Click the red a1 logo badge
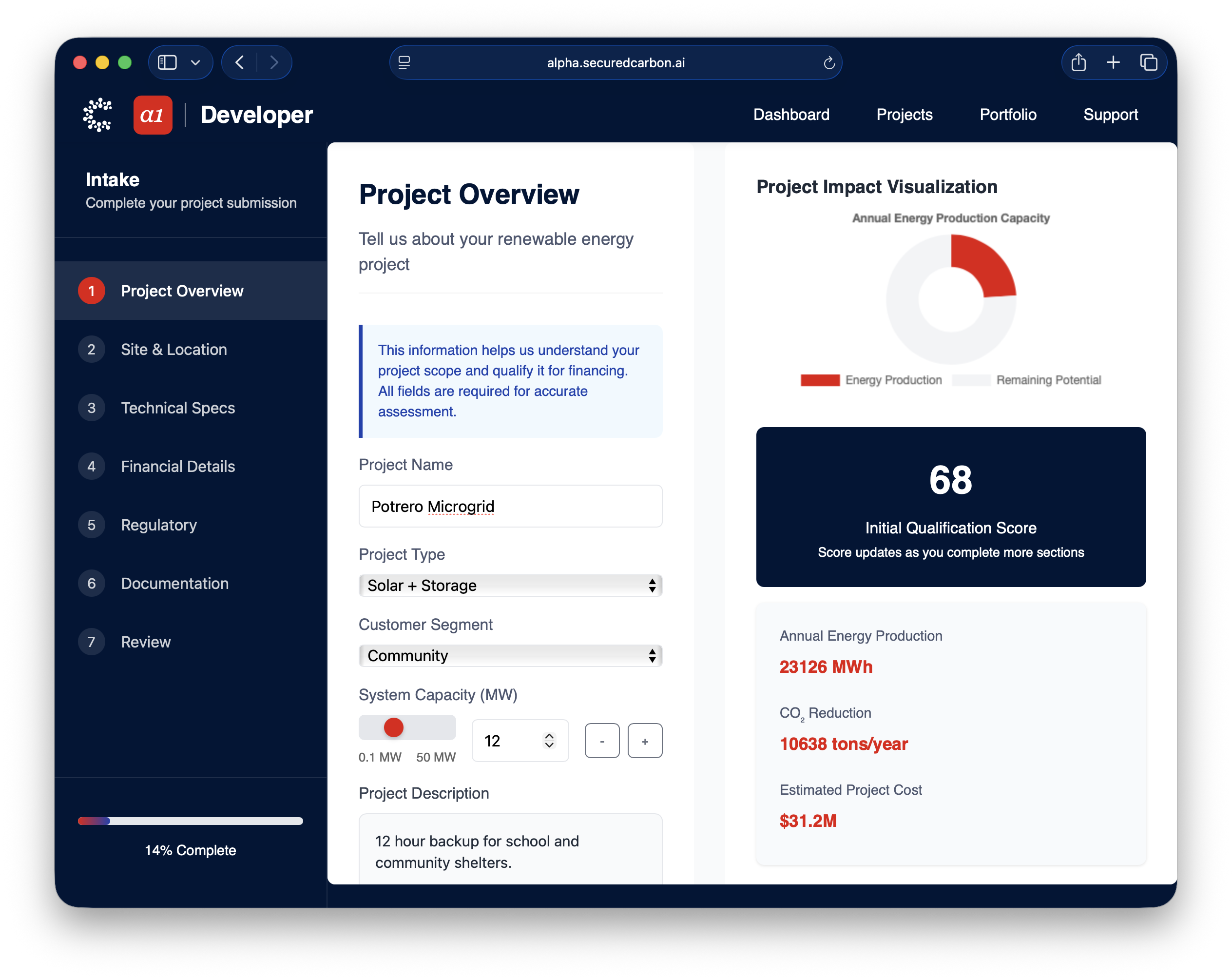 coord(153,115)
